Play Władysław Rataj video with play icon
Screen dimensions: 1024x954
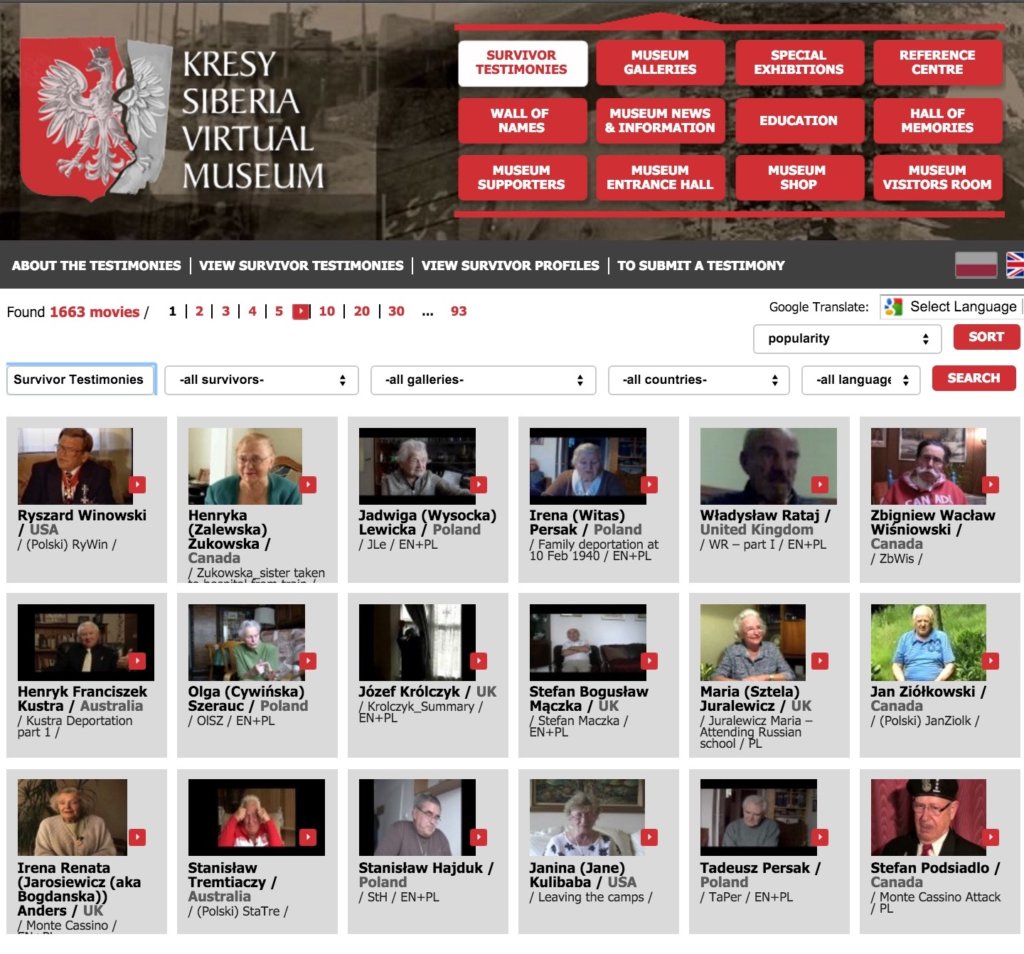(820, 485)
